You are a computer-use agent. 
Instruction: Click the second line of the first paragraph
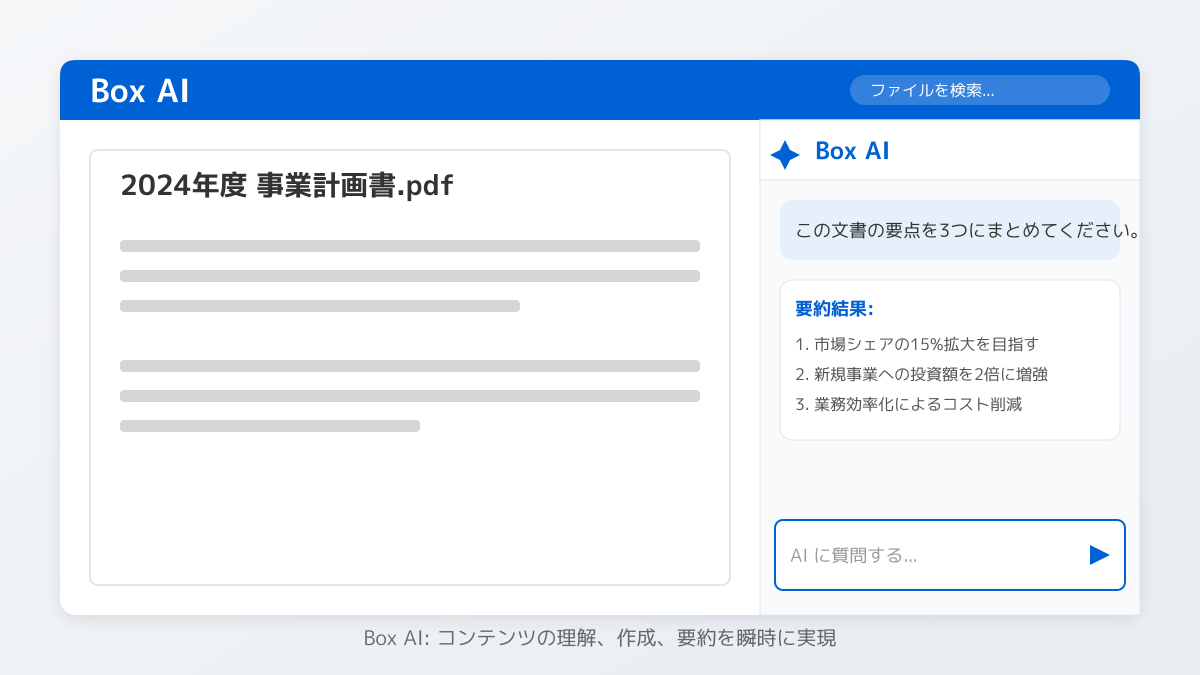tap(410, 276)
